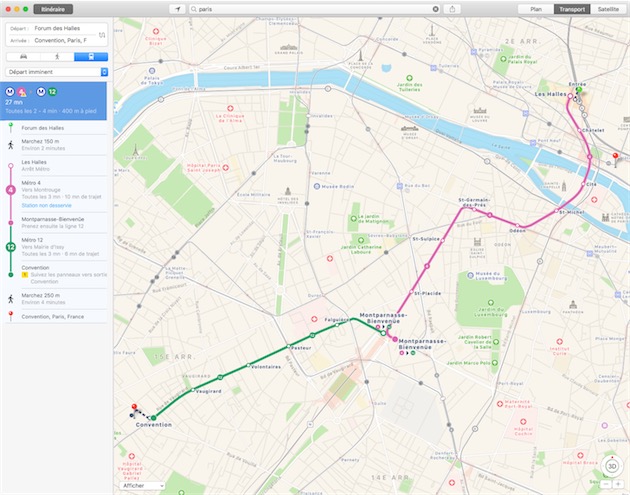The image size is (630, 495).
Task: Click the Les Halles station on map
Action: (x=570, y=96)
